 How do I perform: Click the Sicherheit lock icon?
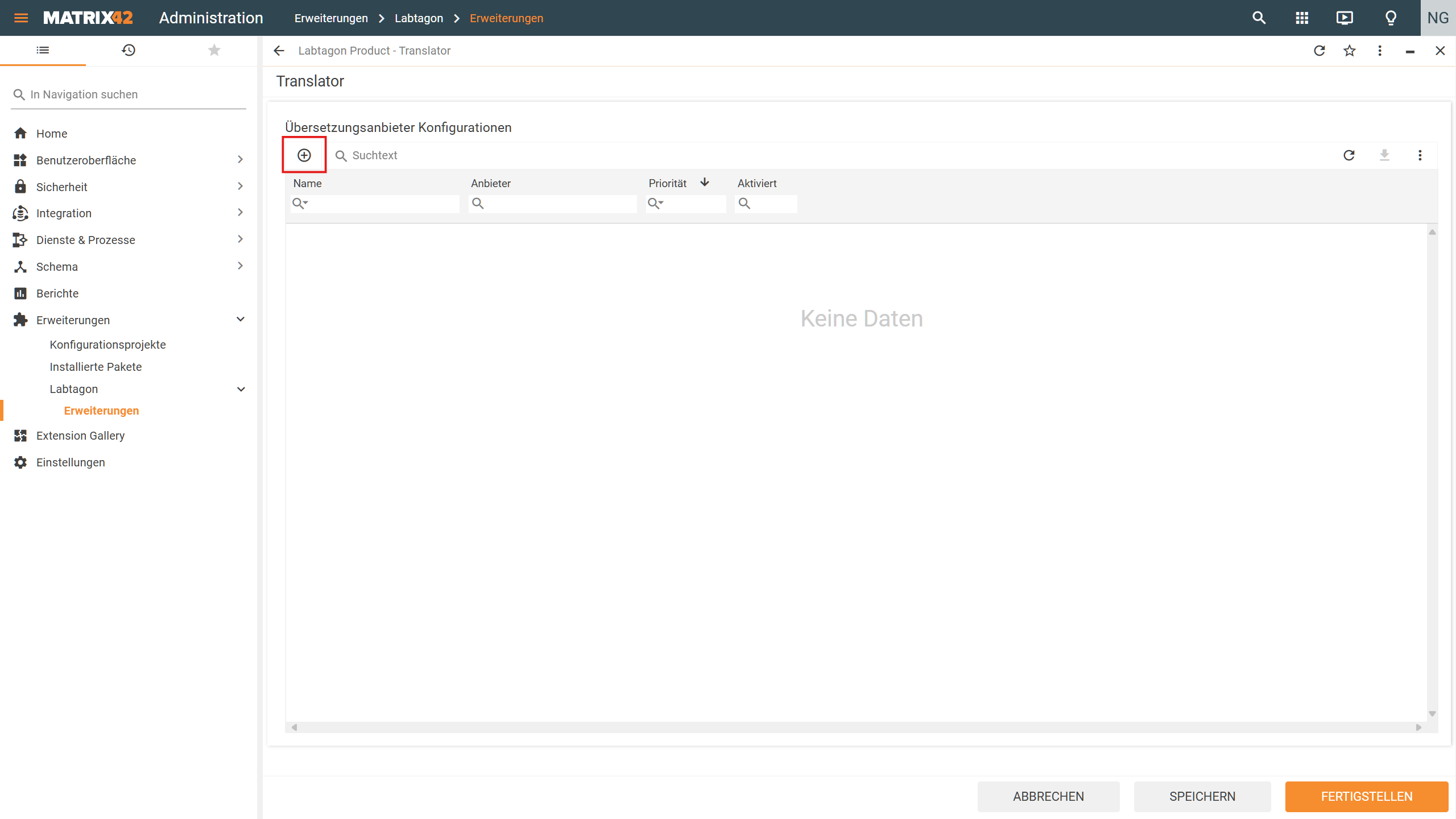point(20,187)
